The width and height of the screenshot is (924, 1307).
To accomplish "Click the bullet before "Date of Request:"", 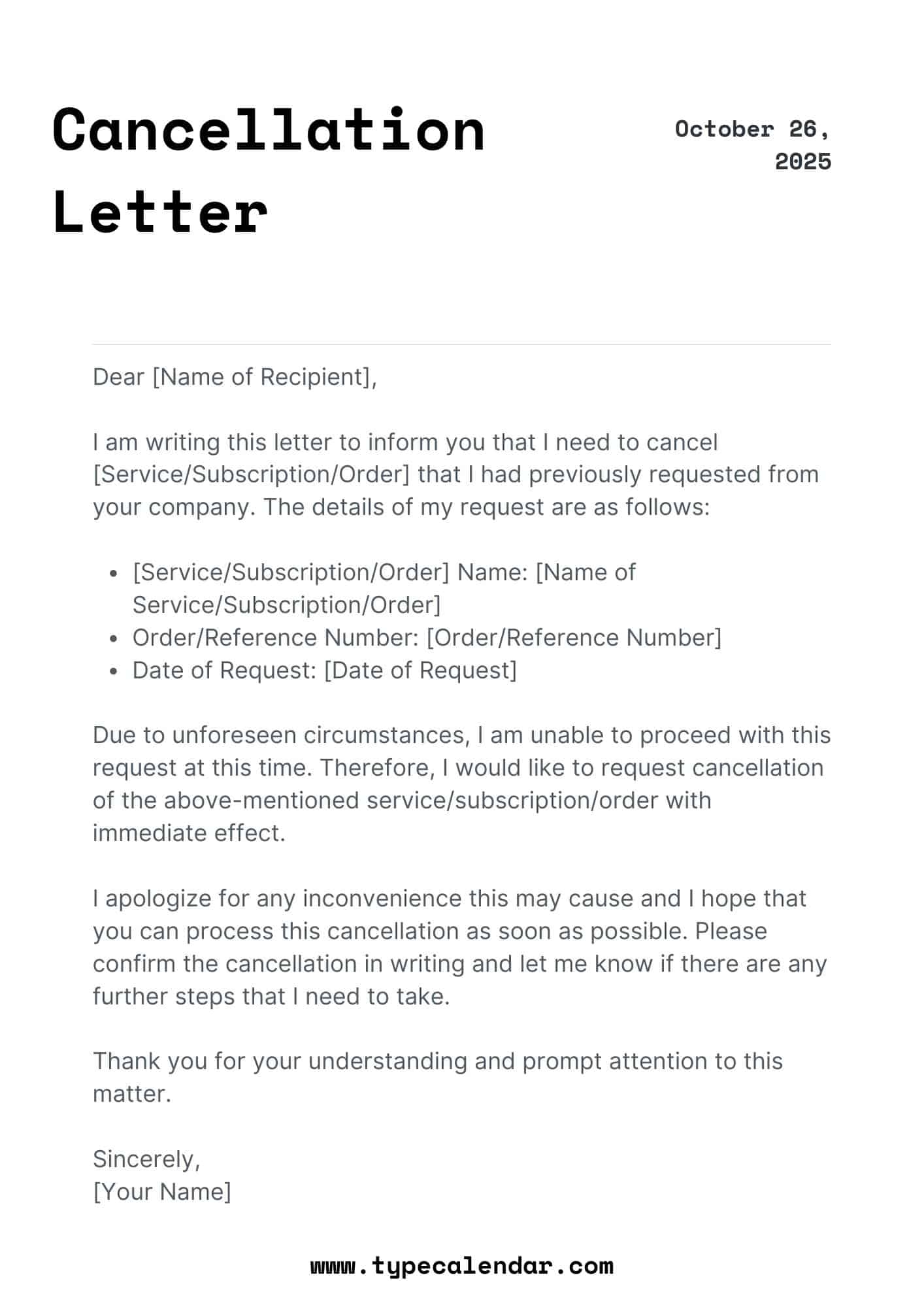I will [x=114, y=671].
